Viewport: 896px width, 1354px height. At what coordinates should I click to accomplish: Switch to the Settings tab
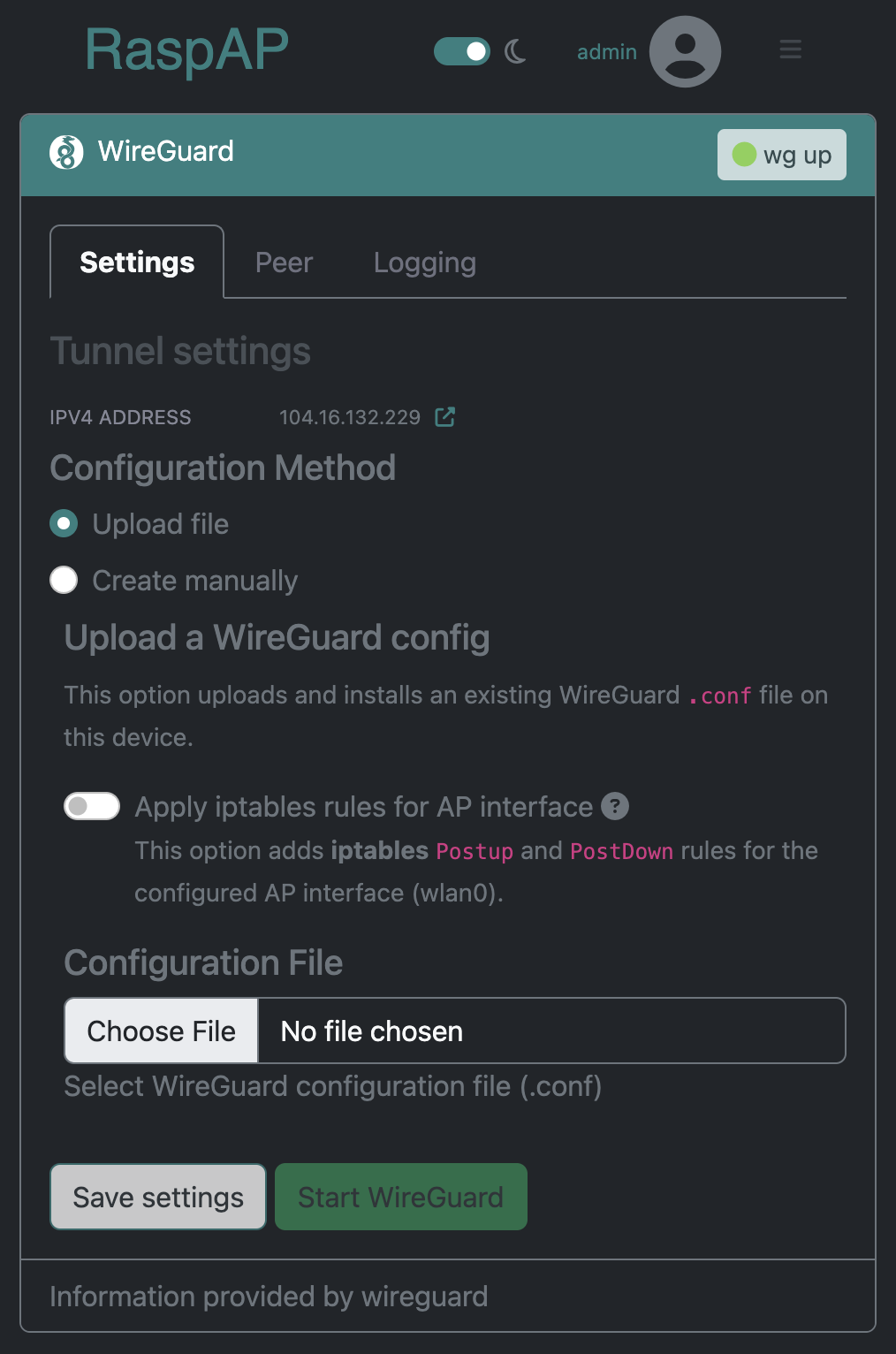click(137, 262)
